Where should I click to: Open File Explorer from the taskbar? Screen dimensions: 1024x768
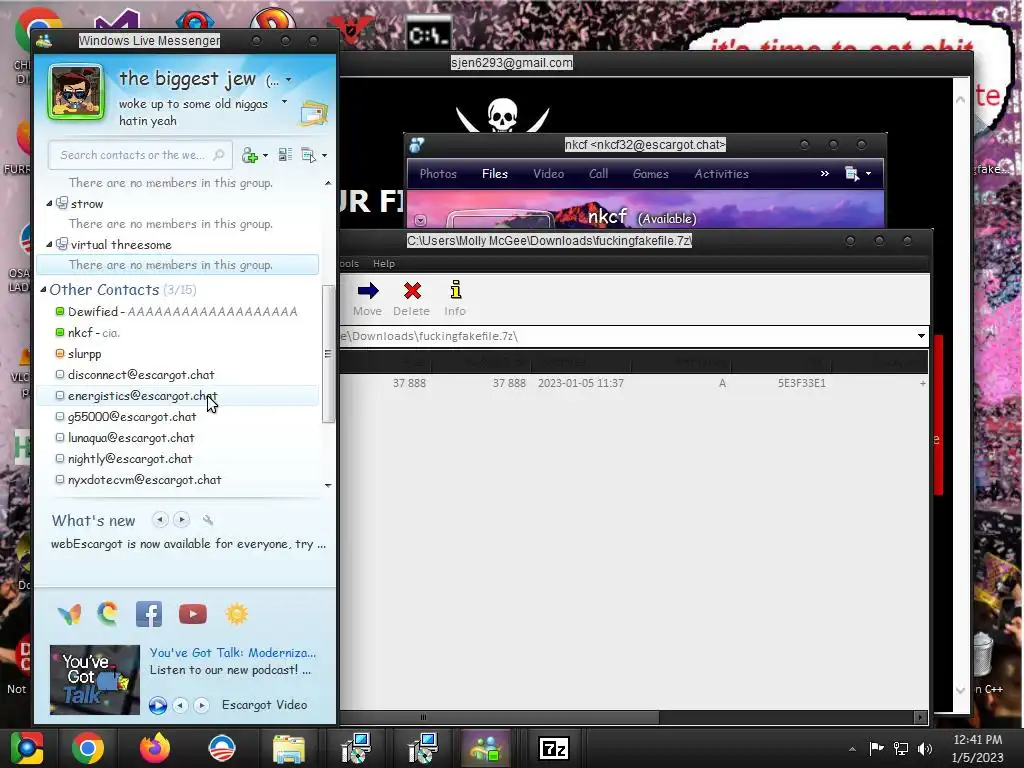289,748
